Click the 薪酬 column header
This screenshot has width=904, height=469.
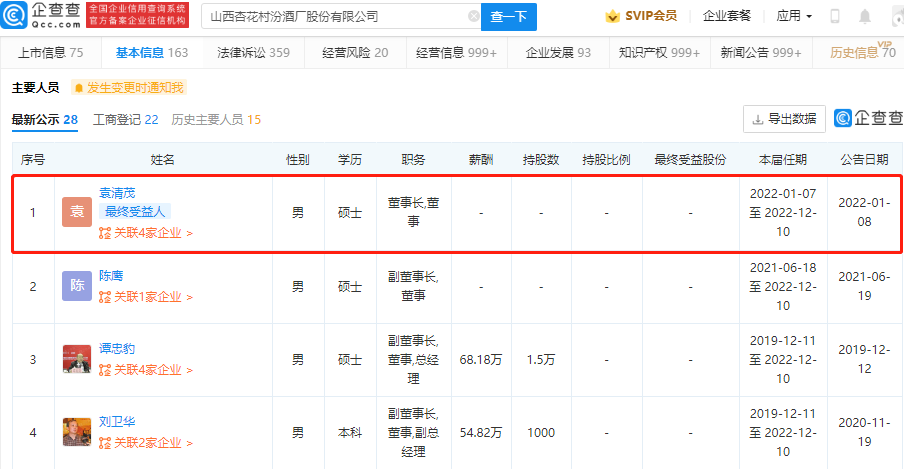pyautogui.click(x=481, y=160)
